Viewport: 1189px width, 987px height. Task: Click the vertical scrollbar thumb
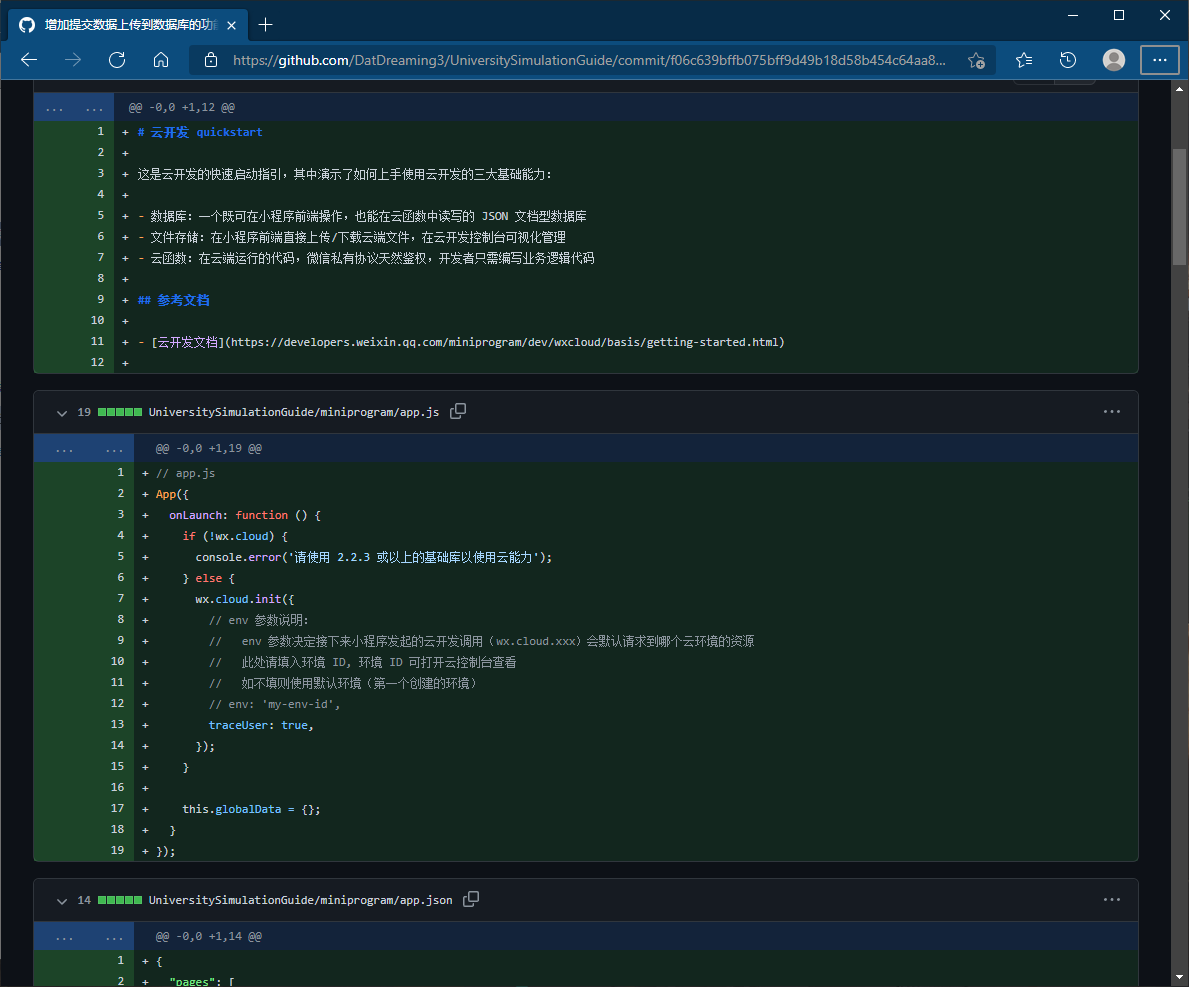click(x=1179, y=206)
